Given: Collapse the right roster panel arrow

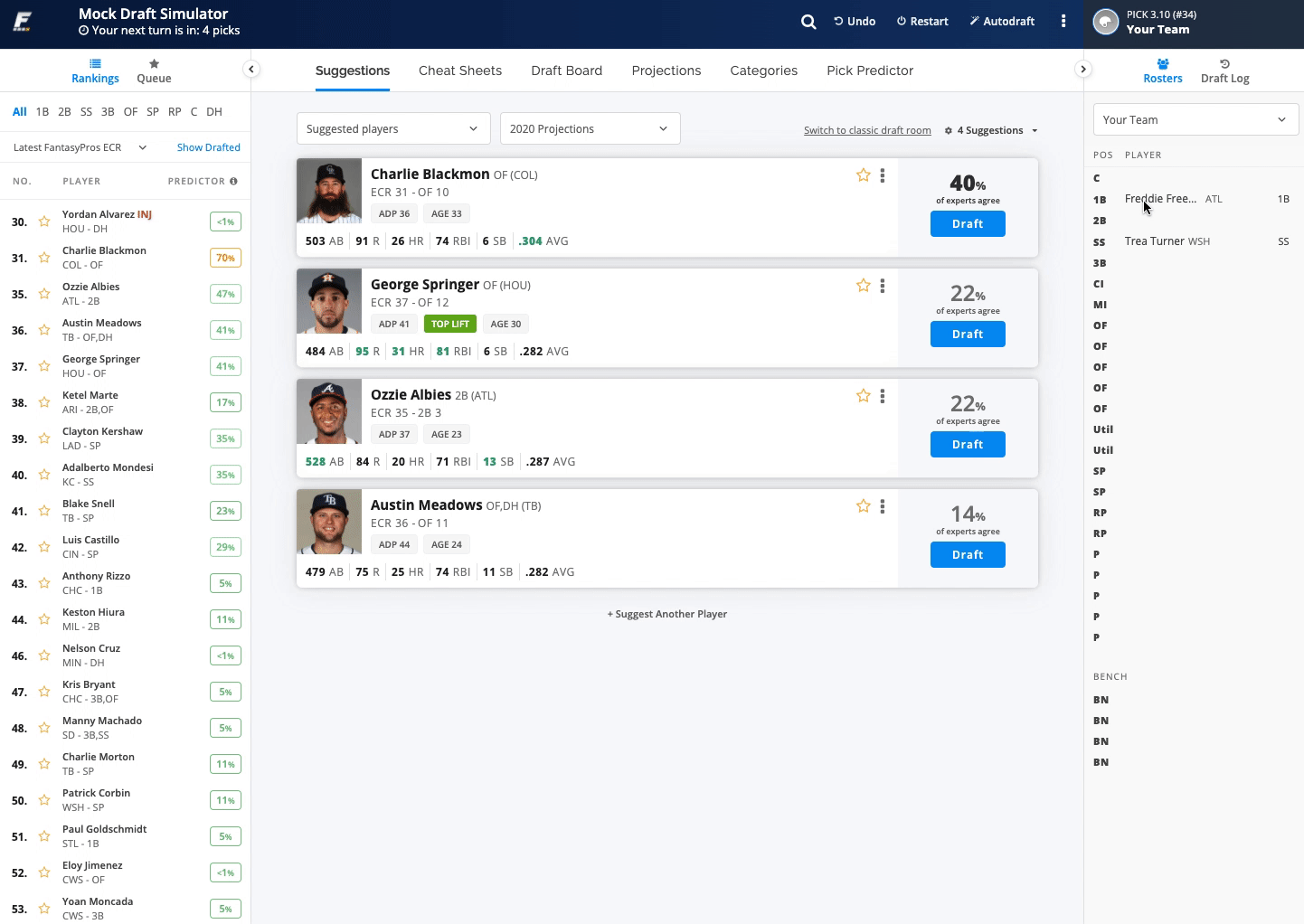Looking at the screenshot, I should coord(1083,70).
